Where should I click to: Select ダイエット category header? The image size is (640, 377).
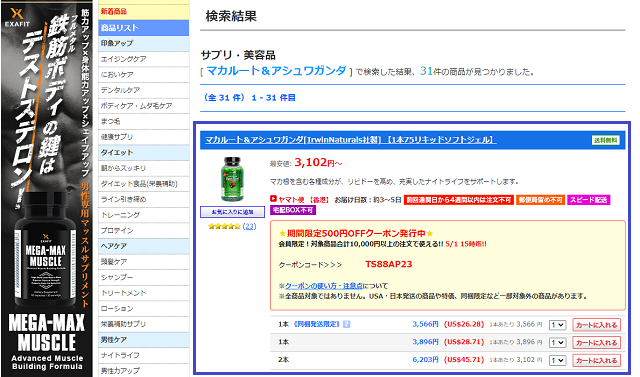pyautogui.click(x=143, y=153)
